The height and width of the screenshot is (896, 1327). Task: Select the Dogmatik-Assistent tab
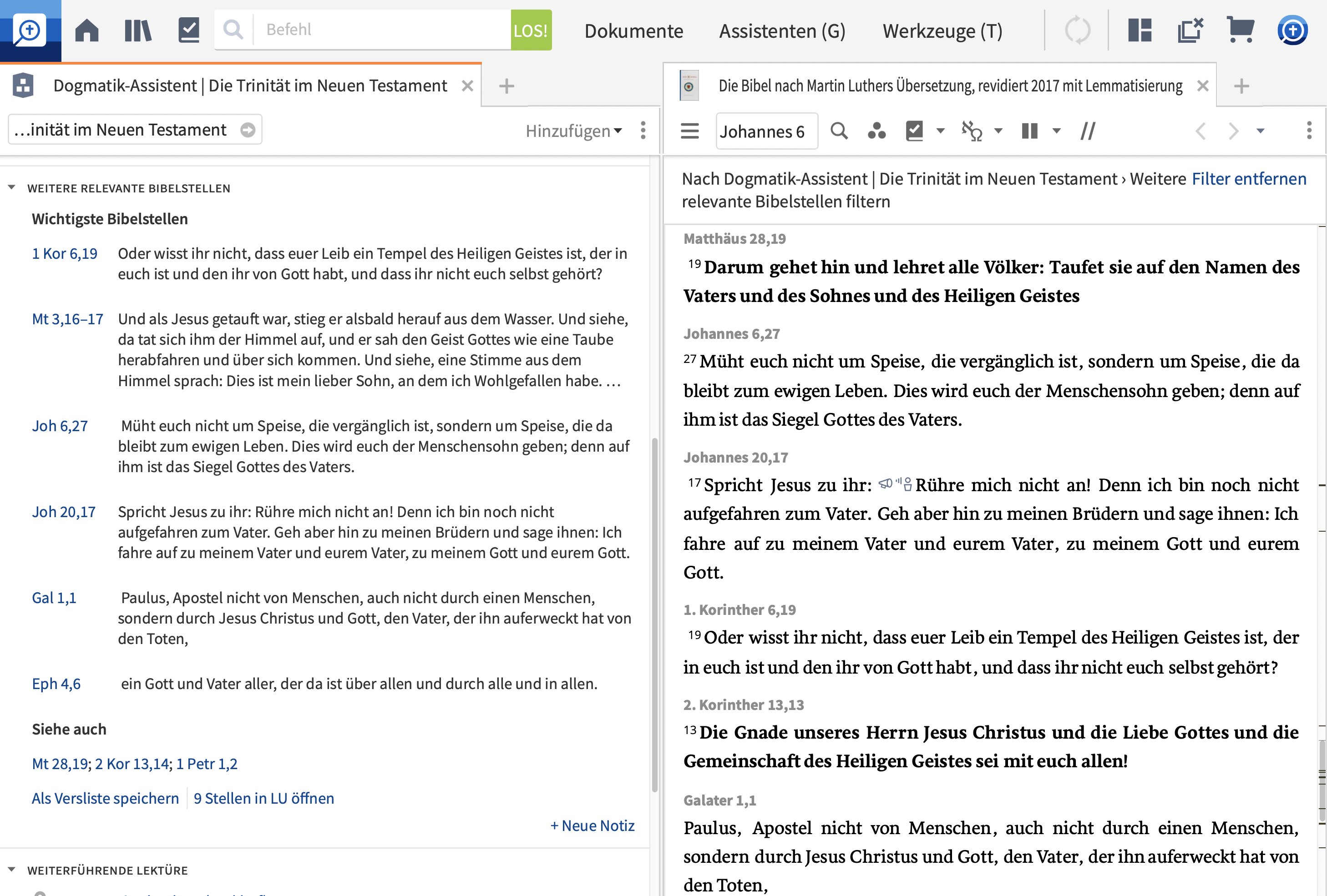[x=249, y=86]
